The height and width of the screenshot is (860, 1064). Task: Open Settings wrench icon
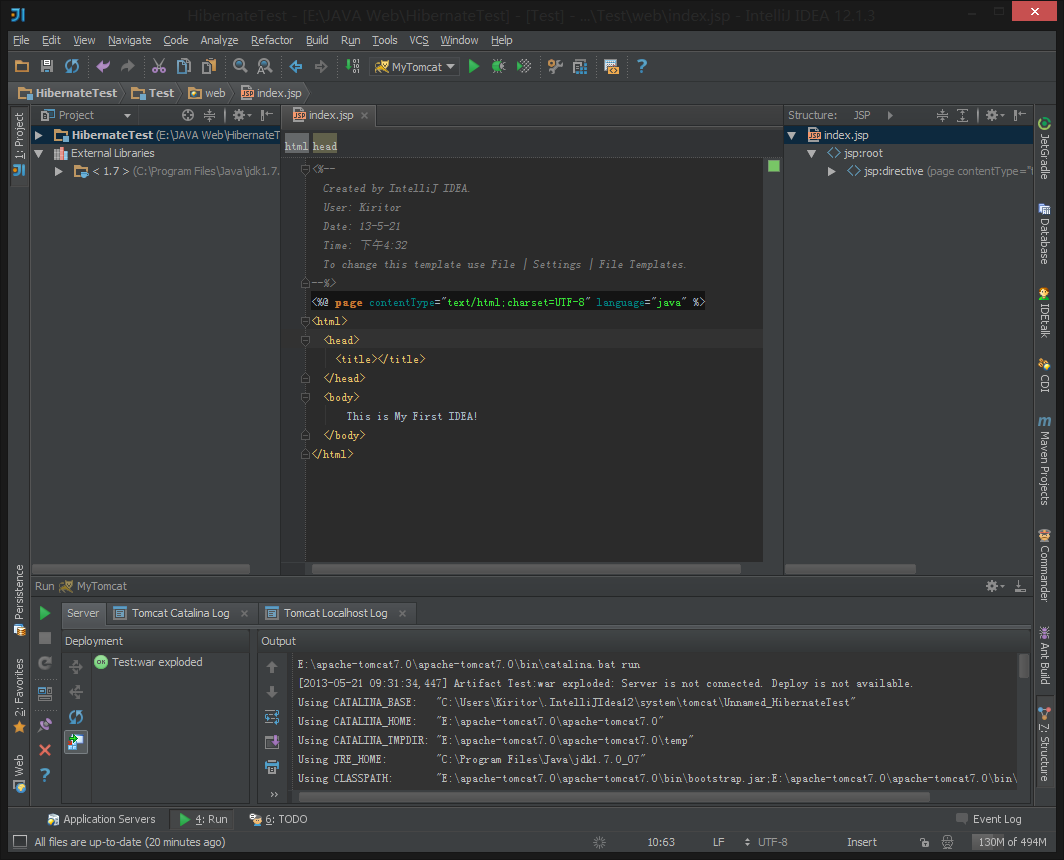coord(555,67)
